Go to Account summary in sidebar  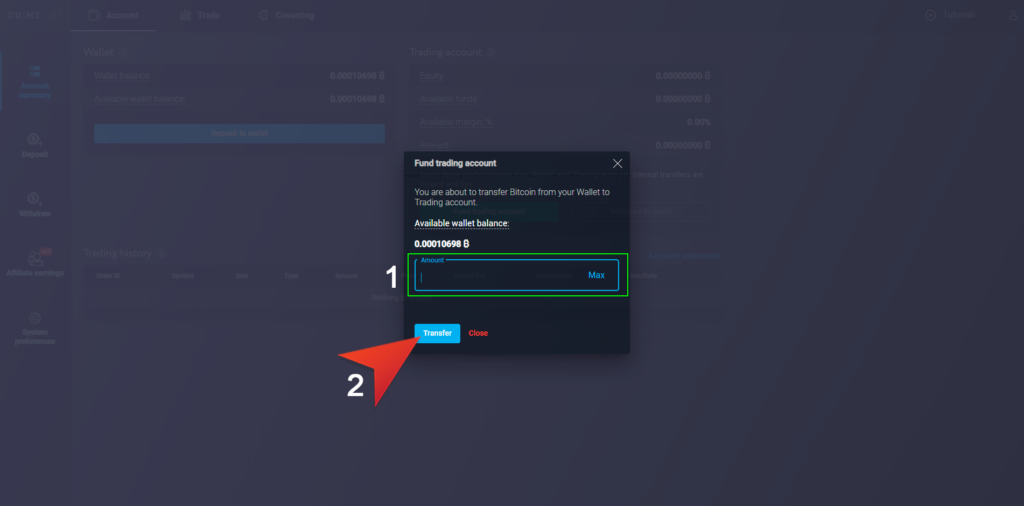[x=35, y=82]
